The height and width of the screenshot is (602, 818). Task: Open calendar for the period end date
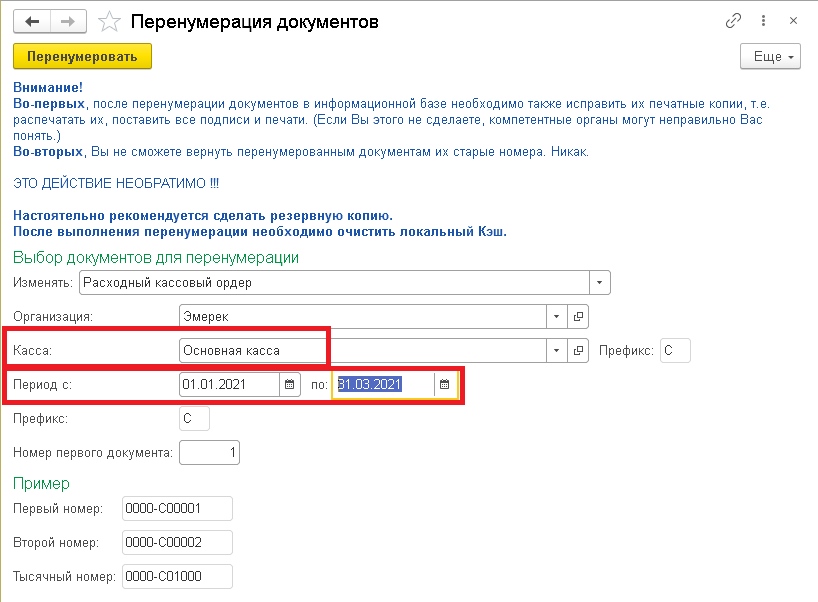[445, 384]
